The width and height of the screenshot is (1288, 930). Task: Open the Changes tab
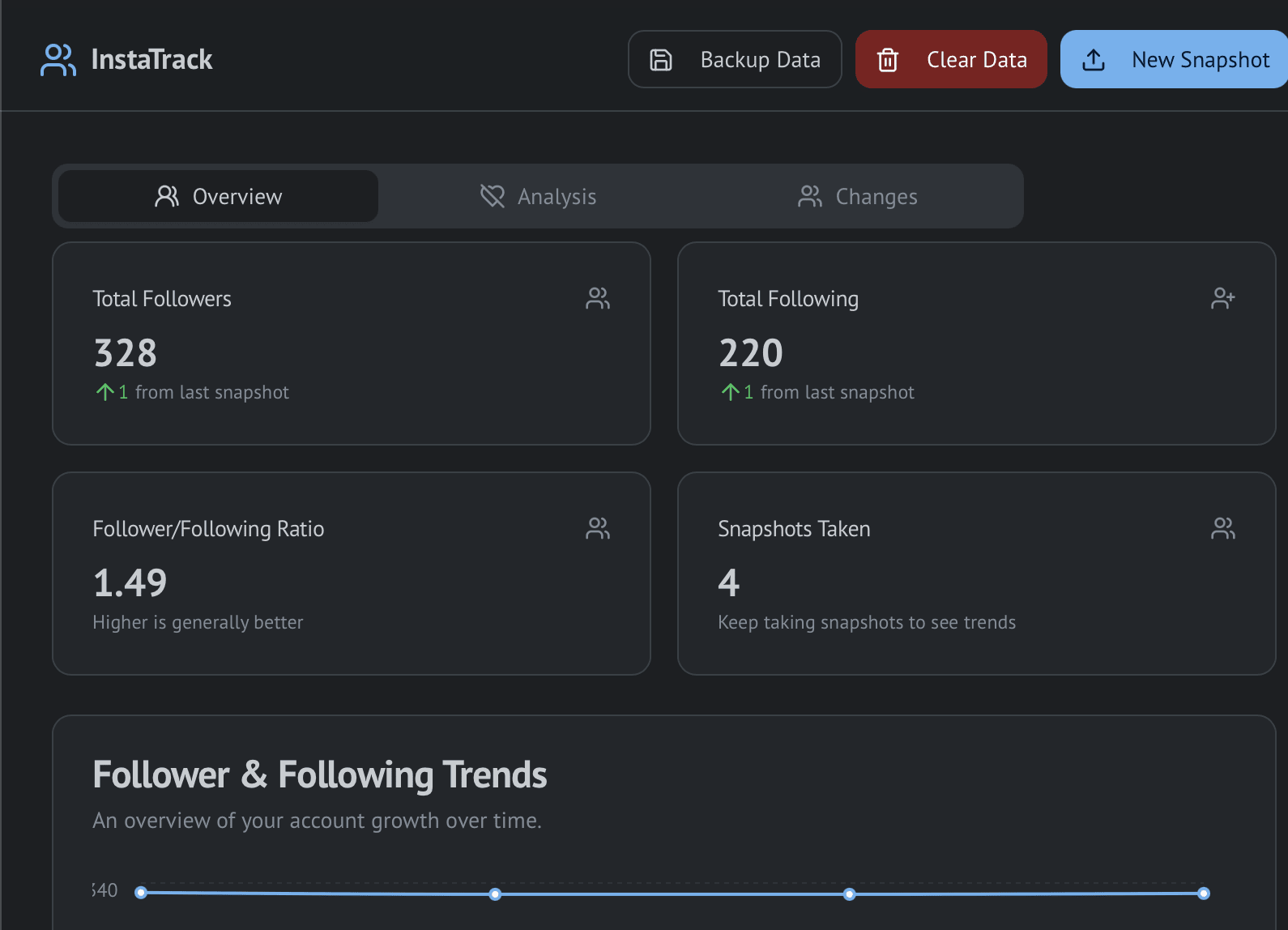point(858,196)
